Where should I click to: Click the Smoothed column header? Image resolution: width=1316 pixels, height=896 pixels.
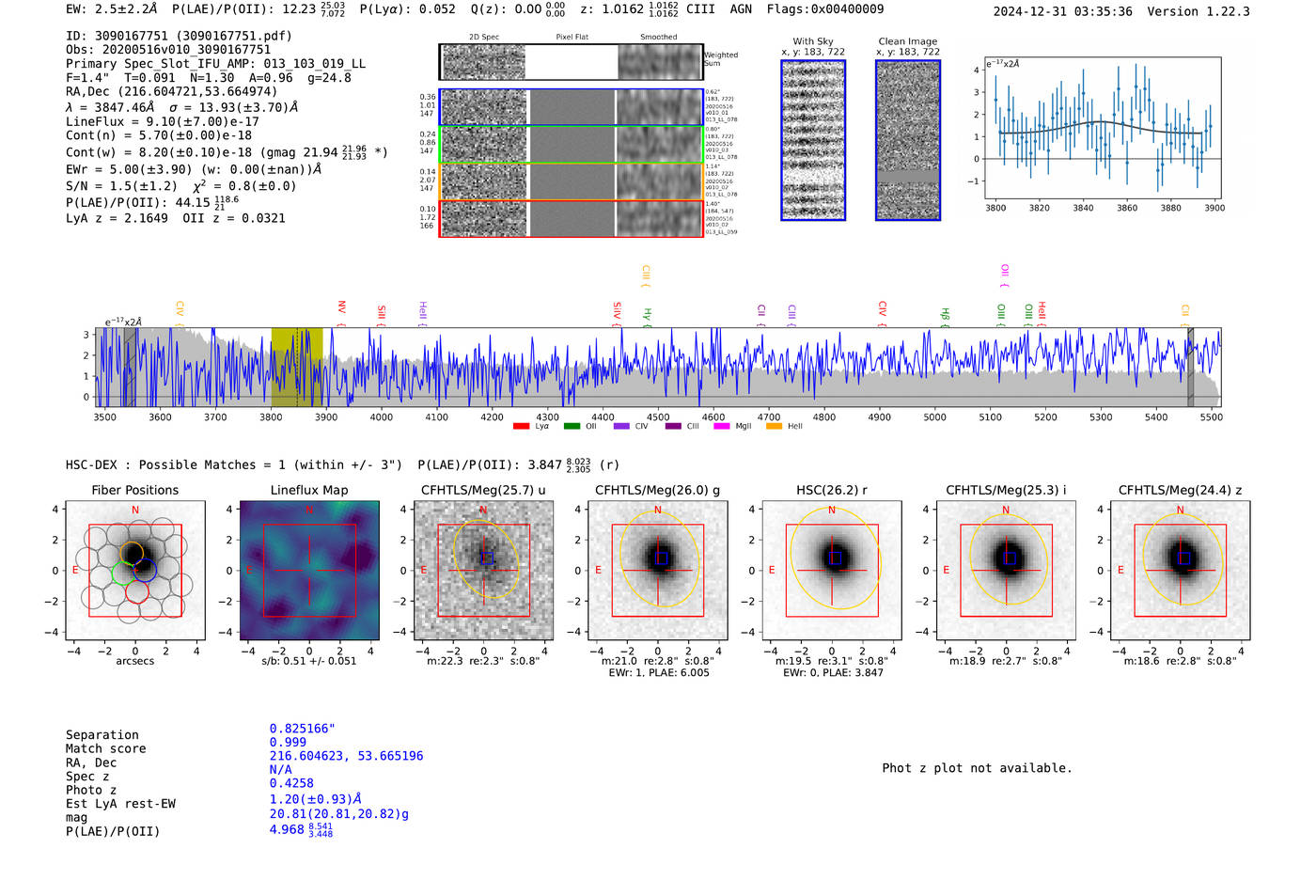point(659,38)
